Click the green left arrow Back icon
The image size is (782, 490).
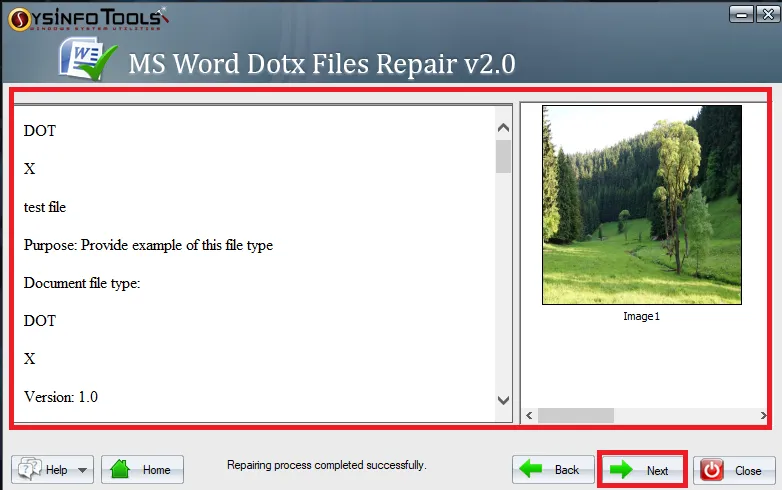[531, 469]
